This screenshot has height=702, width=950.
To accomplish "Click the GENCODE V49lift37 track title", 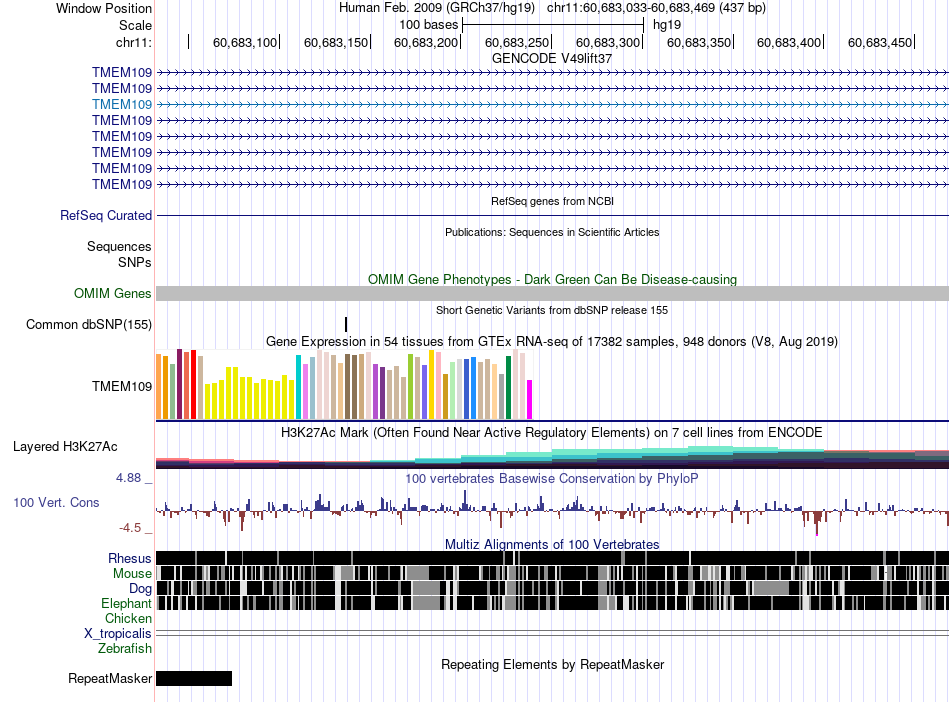I will point(552,58).
